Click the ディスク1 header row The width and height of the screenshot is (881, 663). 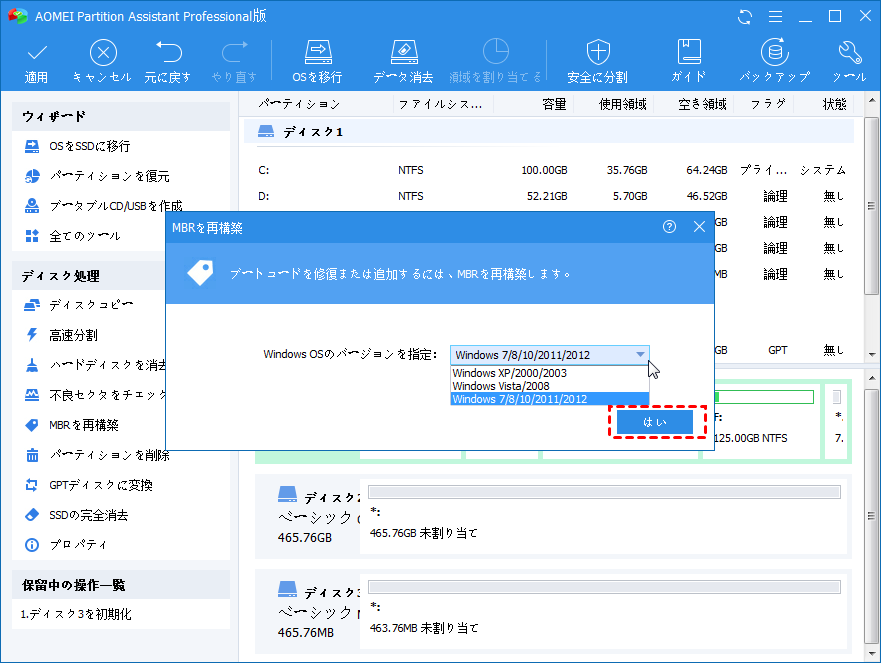click(x=548, y=132)
